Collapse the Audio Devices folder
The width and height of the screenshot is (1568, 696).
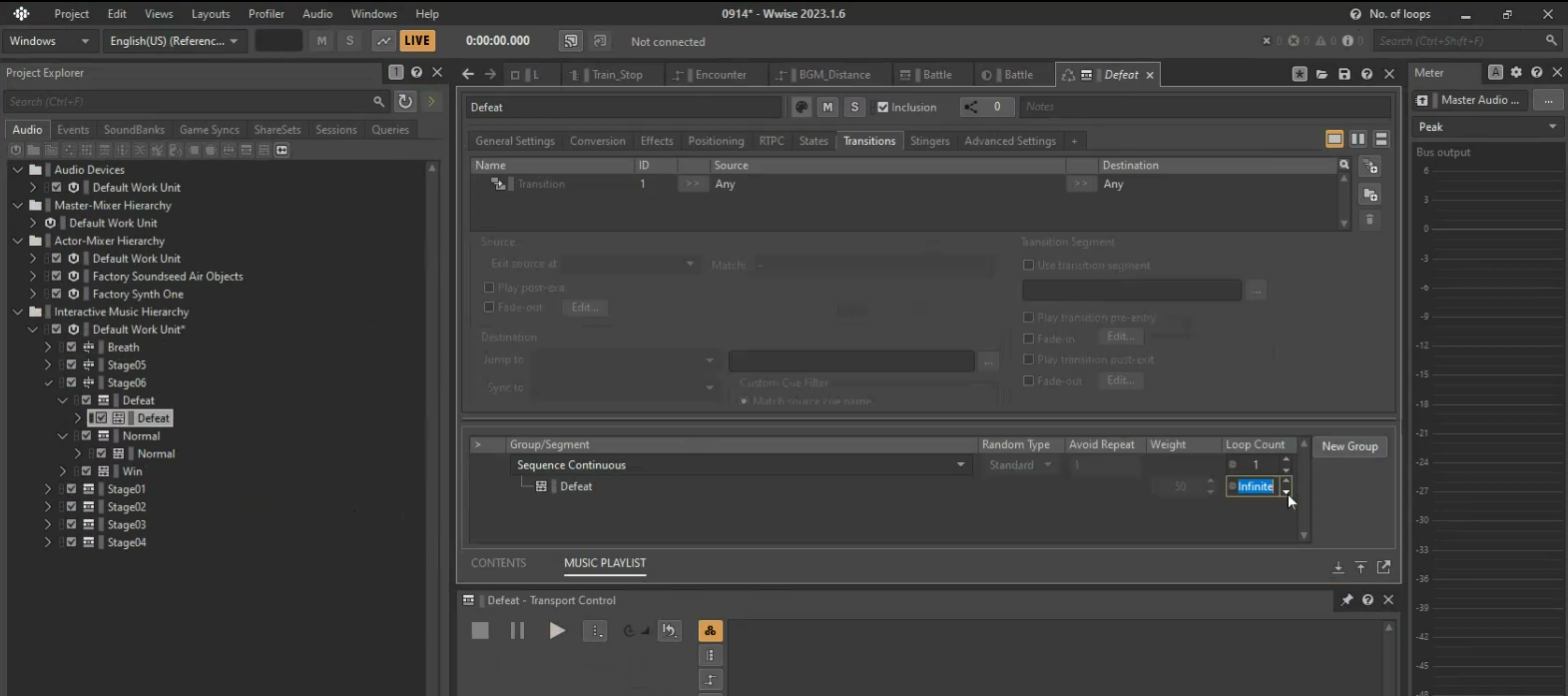(18, 170)
